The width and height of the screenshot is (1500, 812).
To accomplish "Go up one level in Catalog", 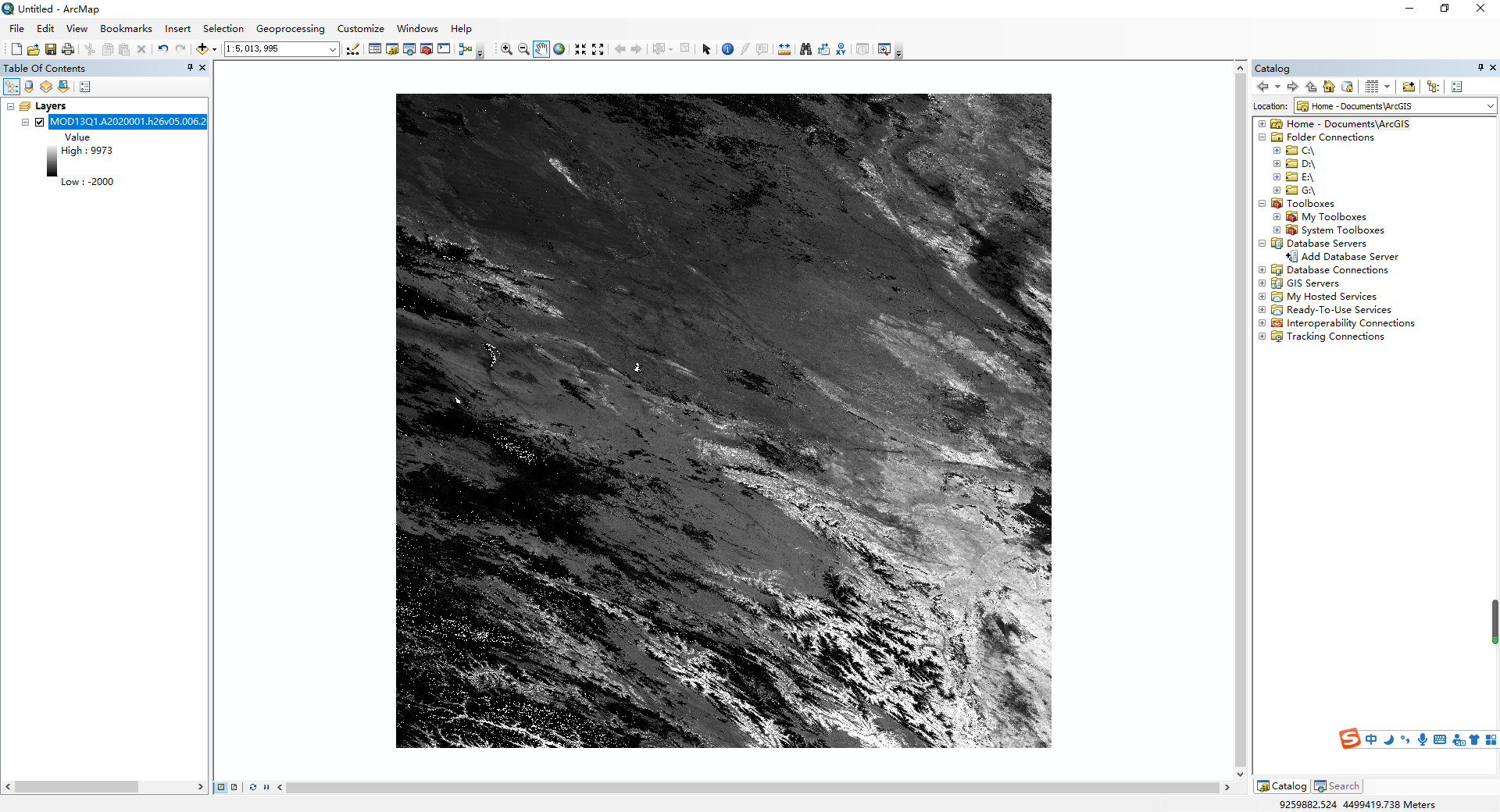I will (1311, 87).
